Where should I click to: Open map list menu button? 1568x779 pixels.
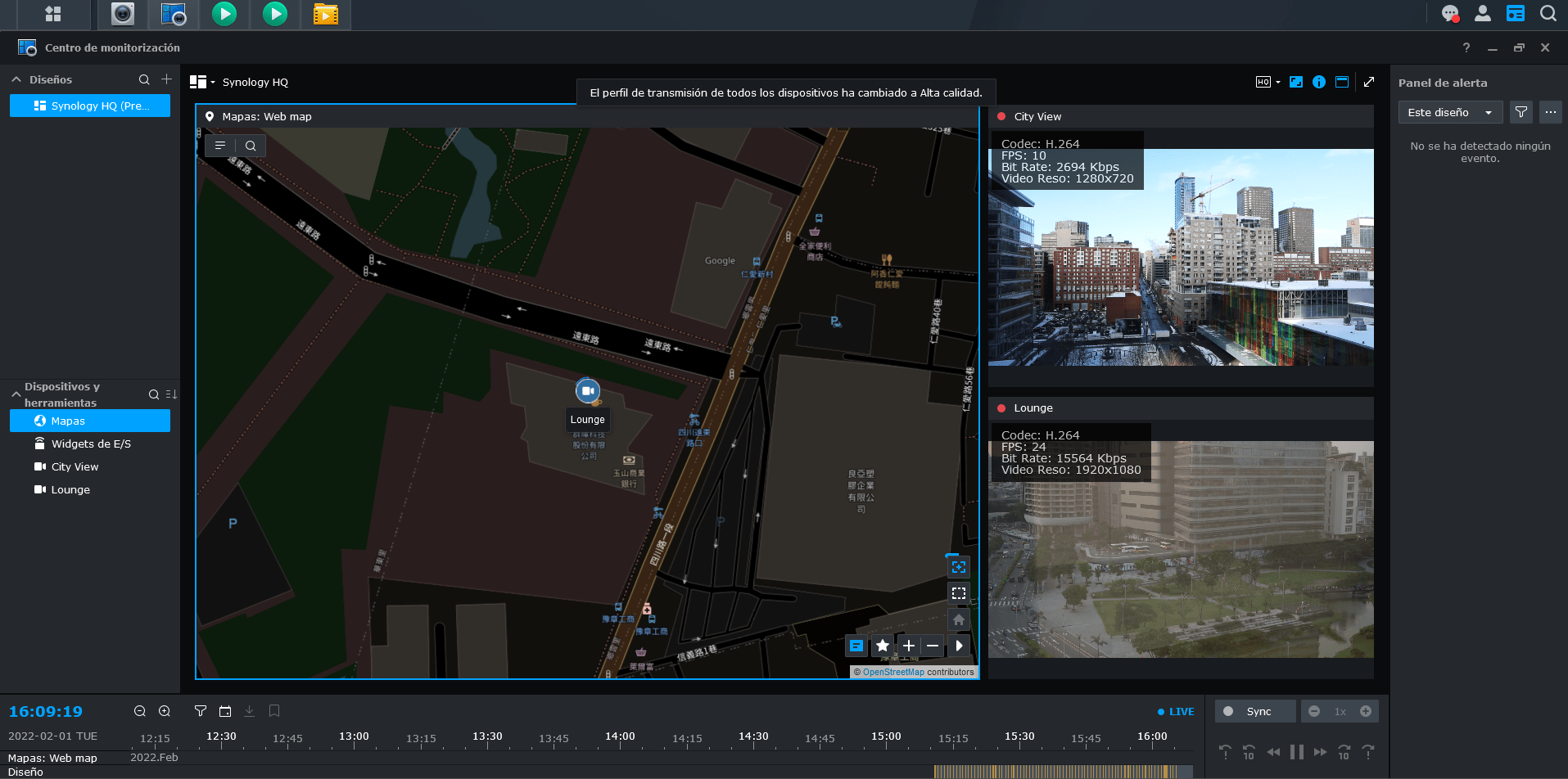click(219, 146)
